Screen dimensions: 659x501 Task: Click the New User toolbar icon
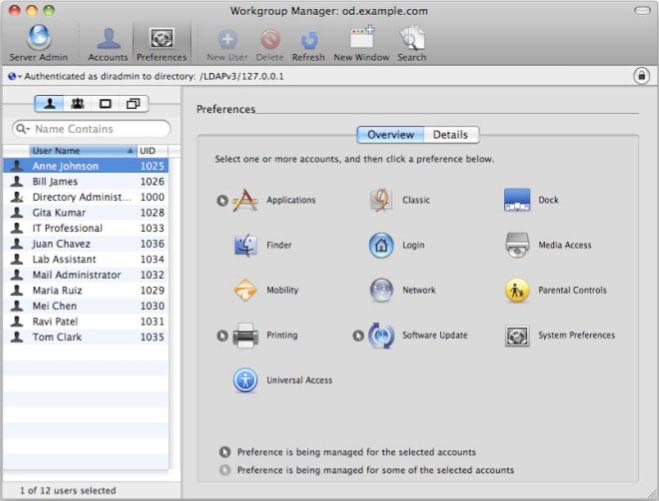tap(227, 45)
